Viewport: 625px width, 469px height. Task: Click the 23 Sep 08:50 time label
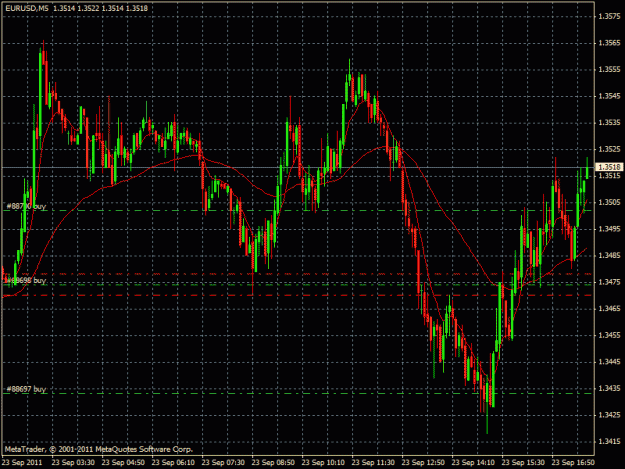click(273, 463)
